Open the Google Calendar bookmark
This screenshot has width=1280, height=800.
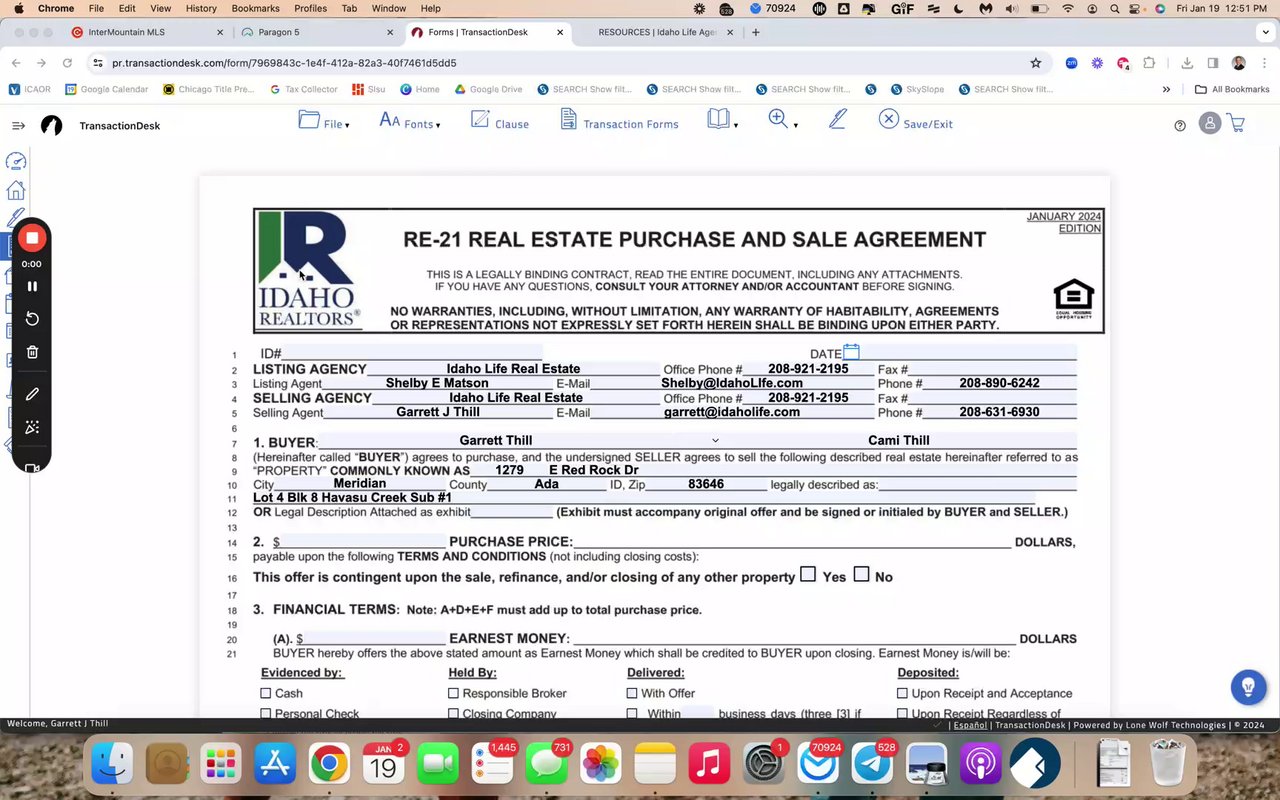106,89
